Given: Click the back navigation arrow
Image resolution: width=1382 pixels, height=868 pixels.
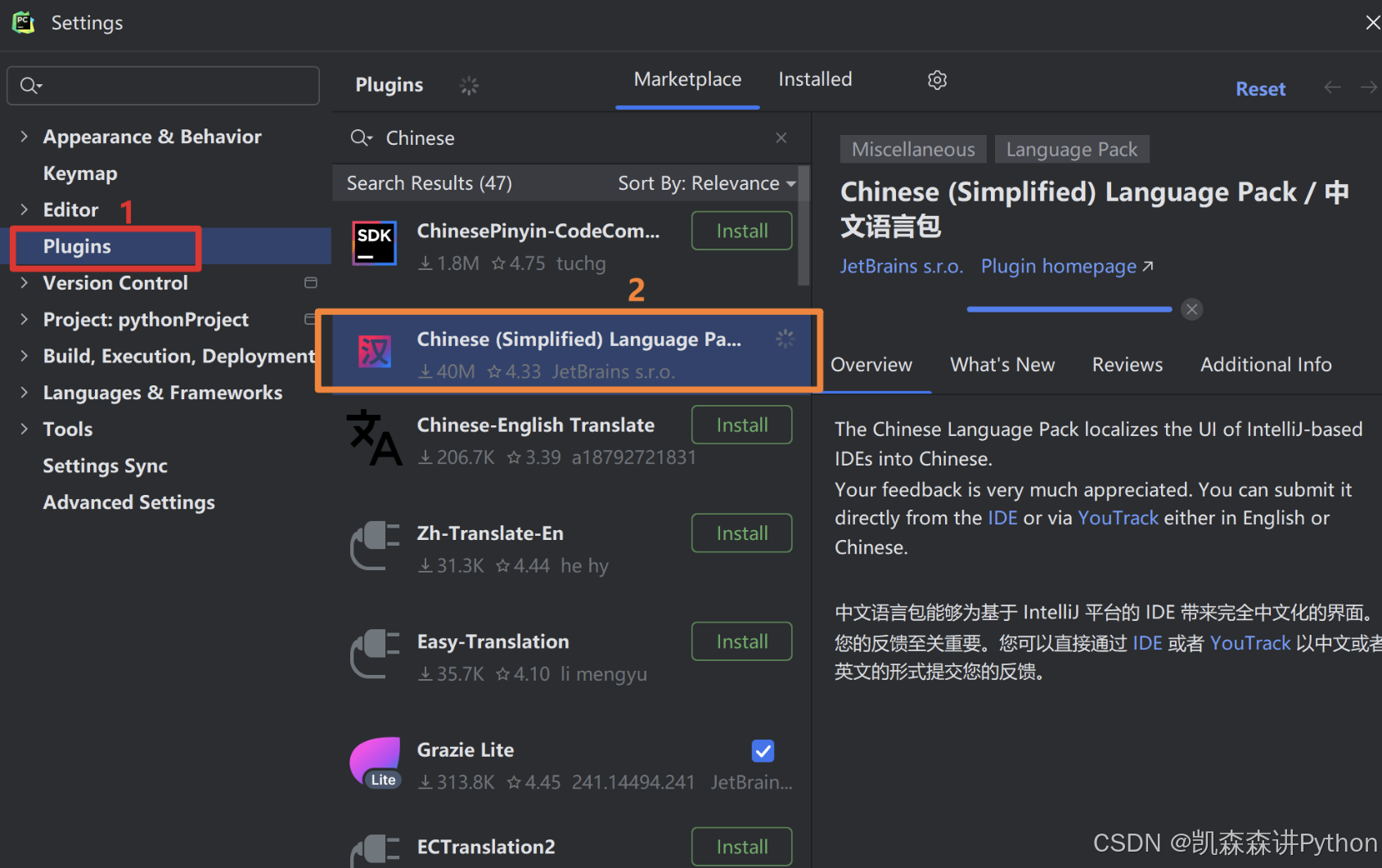Looking at the screenshot, I should pyautogui.click(x=1332, y=88).
